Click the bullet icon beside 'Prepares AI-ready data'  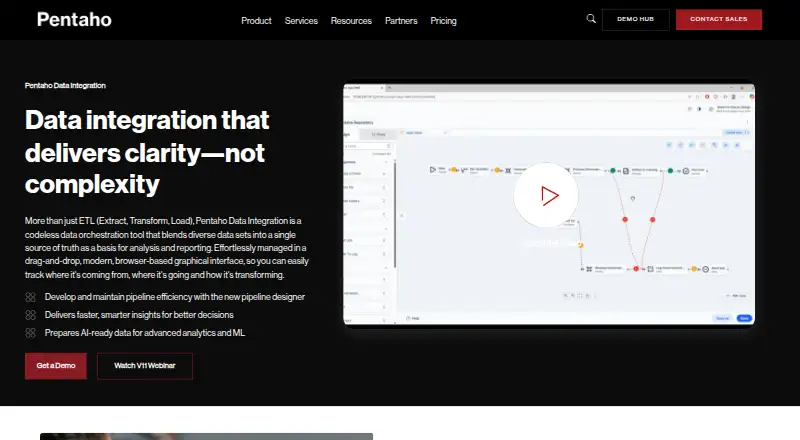pos(31,333)
